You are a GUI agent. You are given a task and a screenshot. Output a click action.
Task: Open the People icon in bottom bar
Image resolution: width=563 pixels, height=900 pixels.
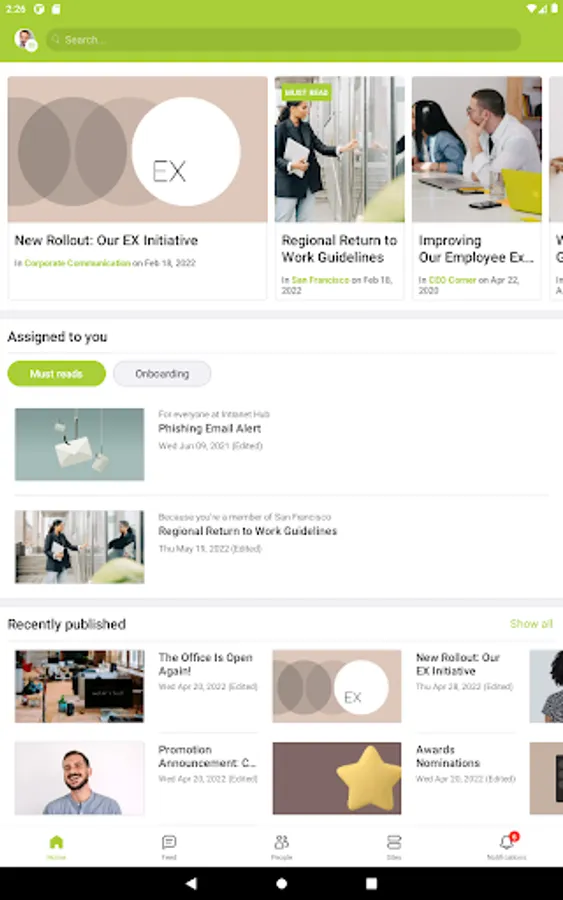click(281, 842)
